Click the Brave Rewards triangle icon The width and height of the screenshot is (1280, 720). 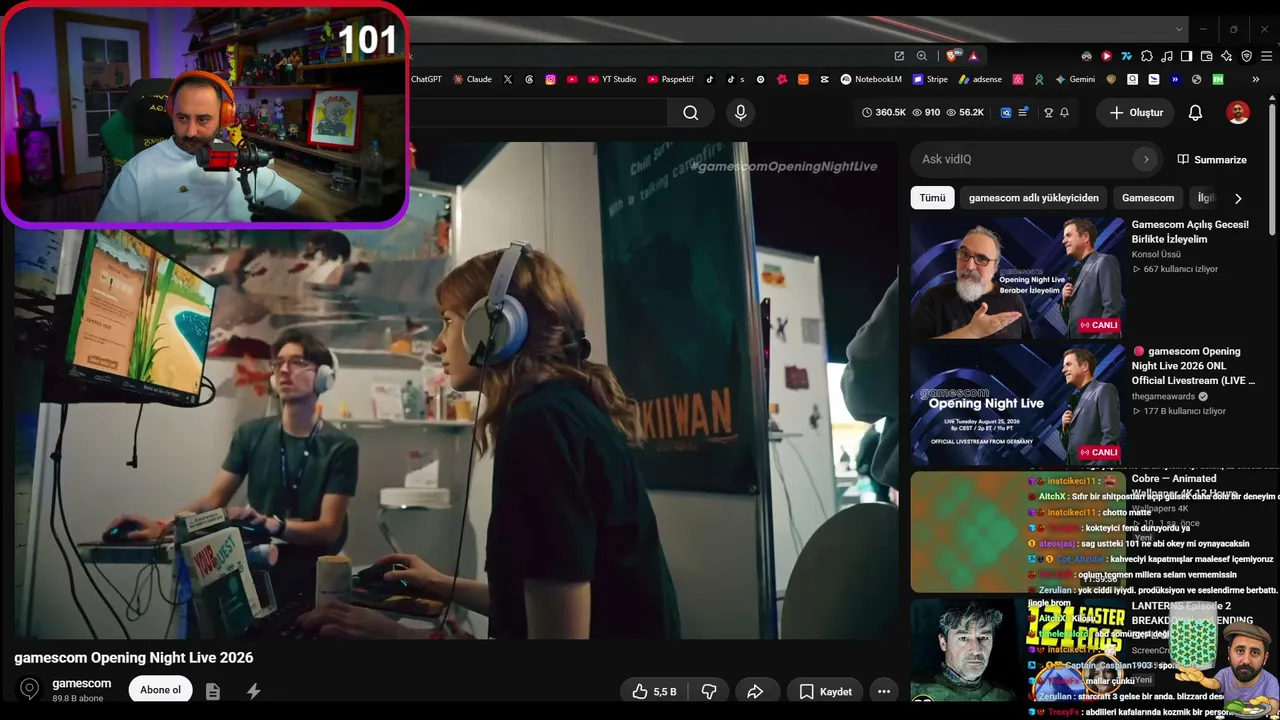973,56
